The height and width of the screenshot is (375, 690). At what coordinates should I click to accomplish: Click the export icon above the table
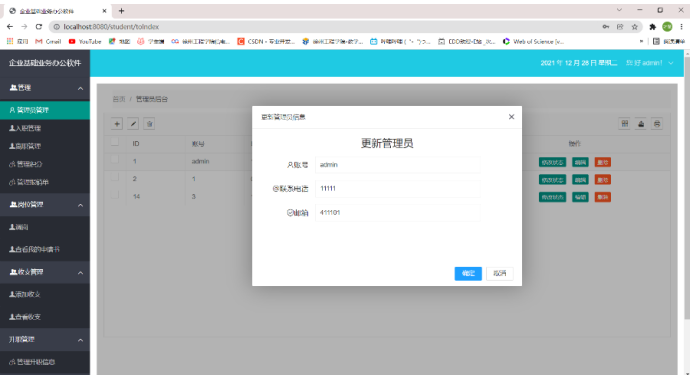(x=641, y=124)
